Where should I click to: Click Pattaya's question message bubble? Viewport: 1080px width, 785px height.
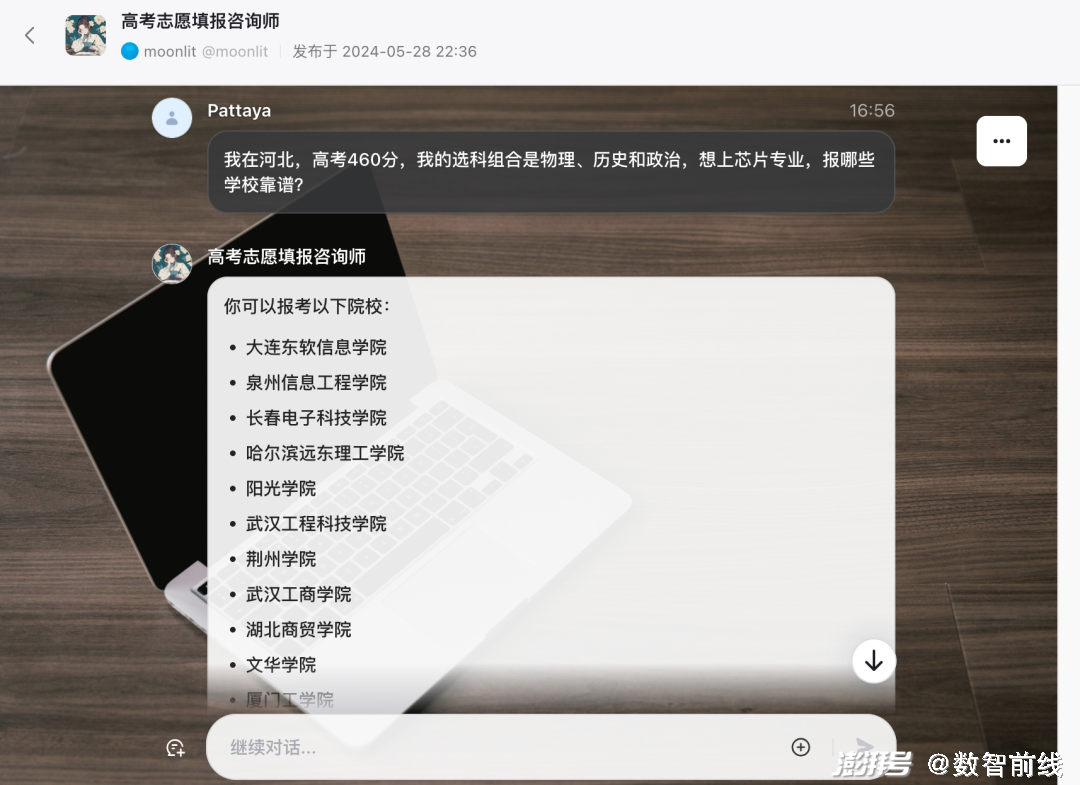pyautogui.click(x=551, y=172)
